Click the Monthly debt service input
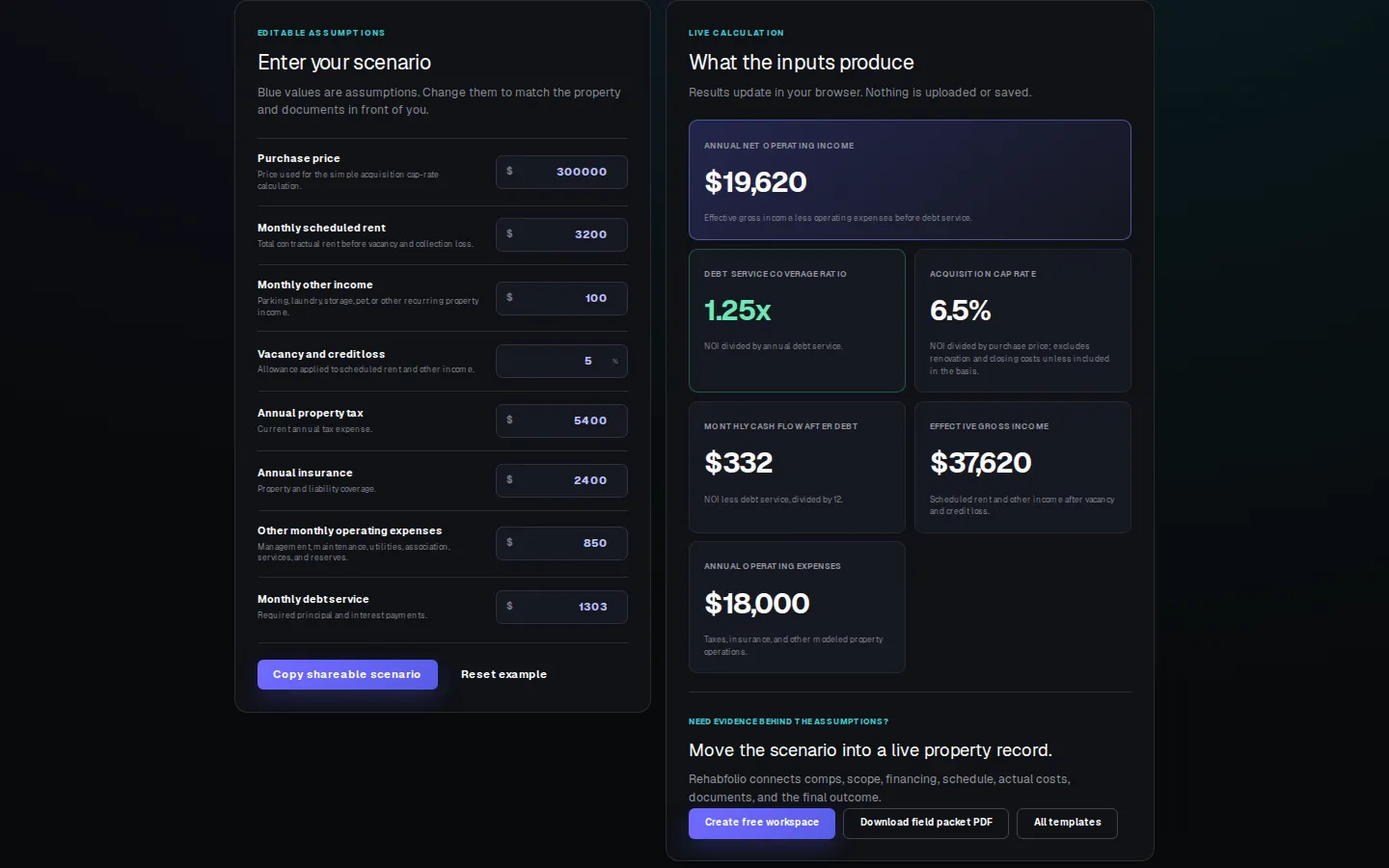The image size is (1389, 868). [x=561, y=607]
